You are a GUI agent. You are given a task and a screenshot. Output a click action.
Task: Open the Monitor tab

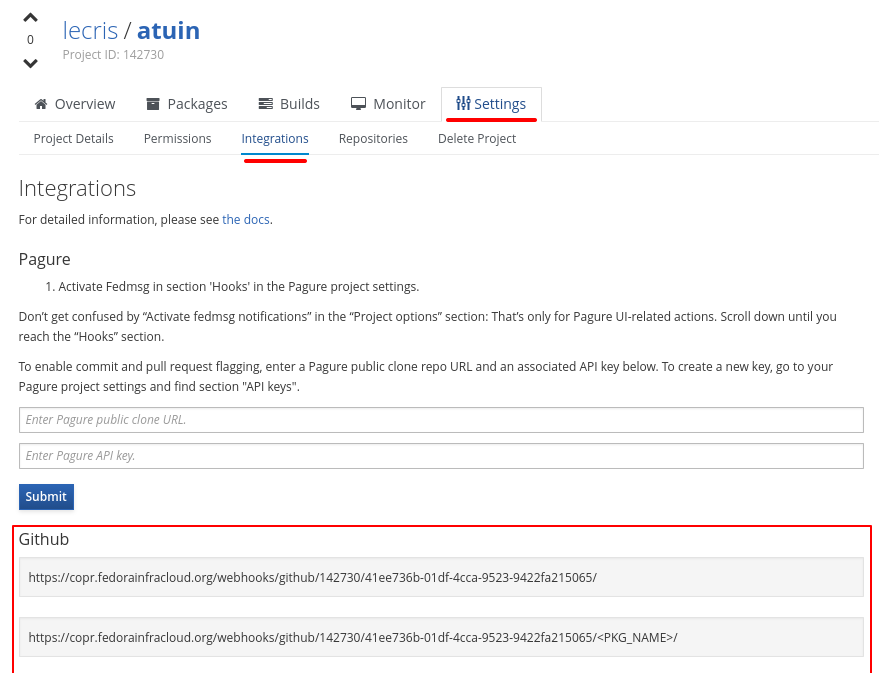pyautogui.click(x=388, y=104)
